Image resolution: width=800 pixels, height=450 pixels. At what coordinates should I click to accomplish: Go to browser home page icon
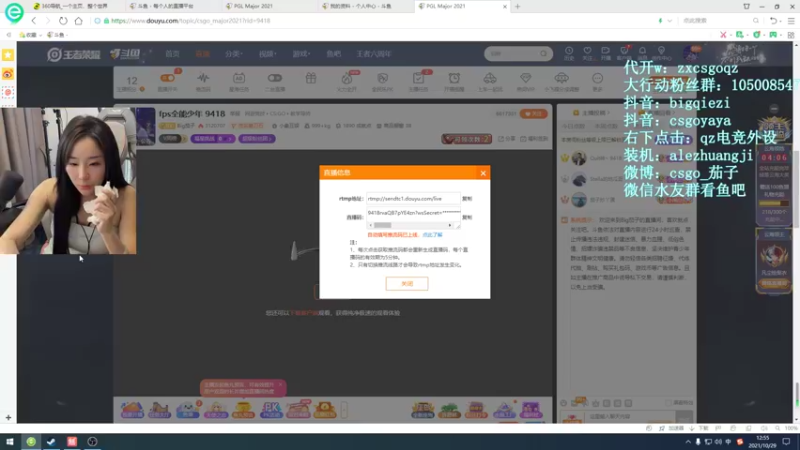coord(79,21)
